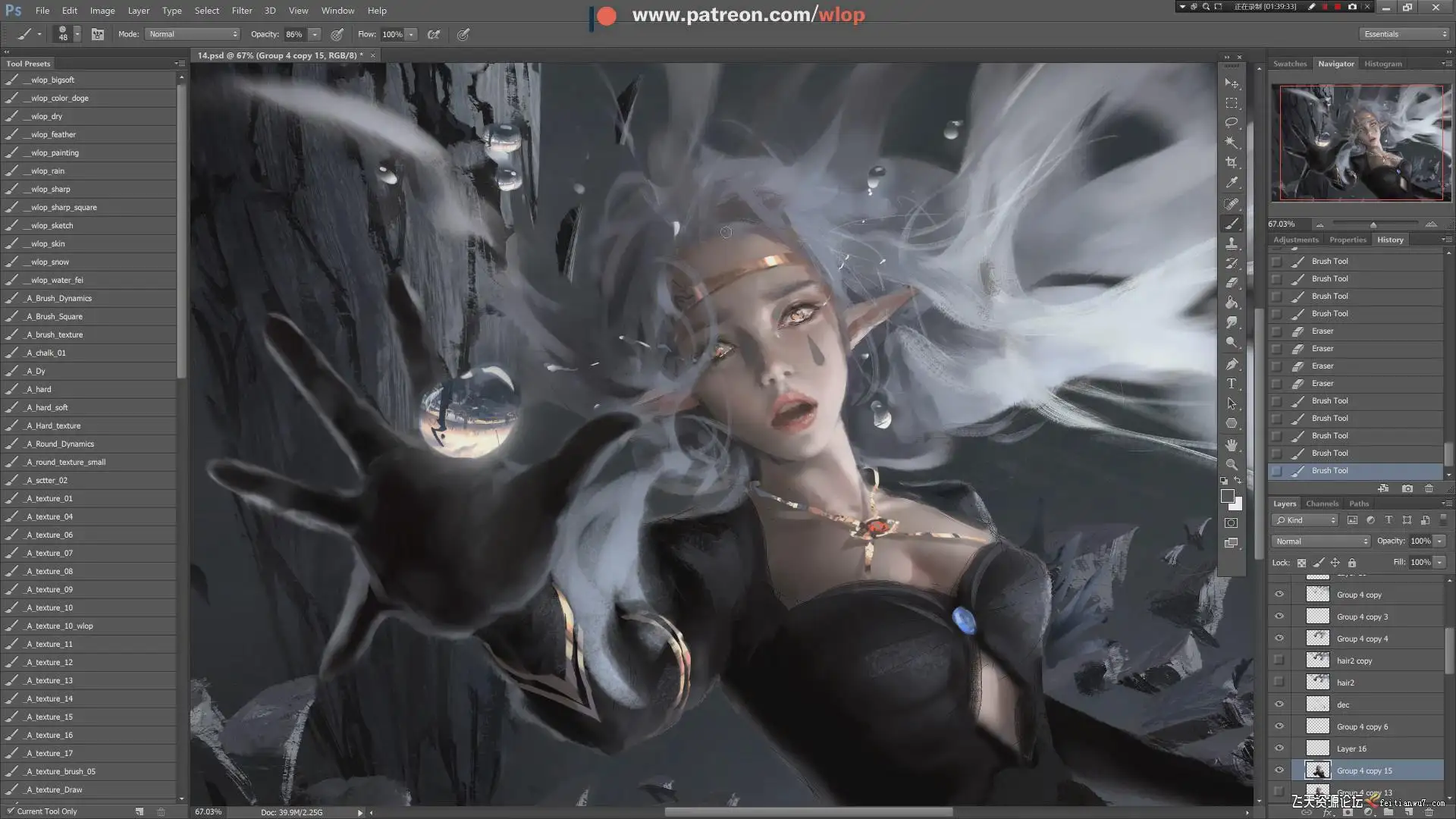Select the Horizontal Type tool
This screenshot has height=819, width=1456.
pos(1232,384)
